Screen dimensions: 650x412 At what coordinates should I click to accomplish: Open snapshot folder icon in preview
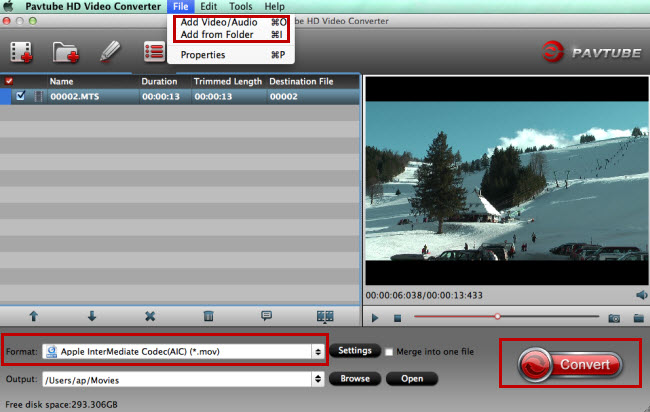[x=639, y=318]
